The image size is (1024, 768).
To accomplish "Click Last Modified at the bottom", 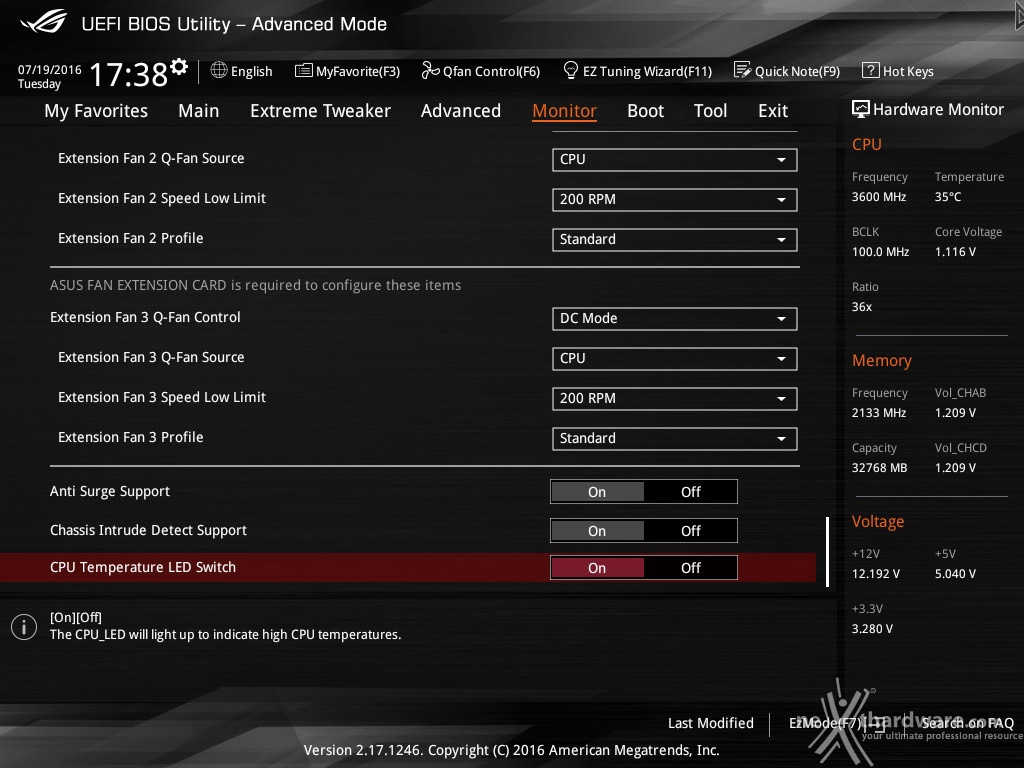I will pos(711,723).
